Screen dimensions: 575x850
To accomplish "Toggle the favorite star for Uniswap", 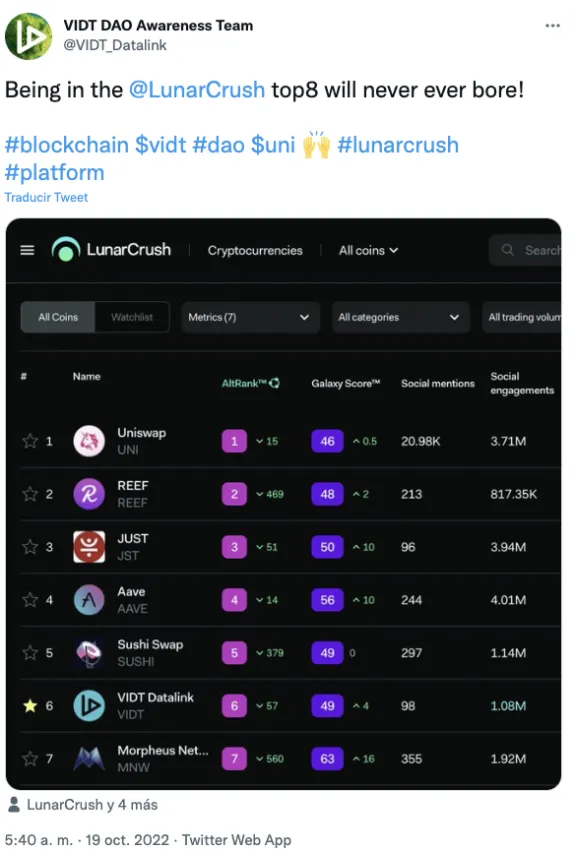I will coord(30,441).
